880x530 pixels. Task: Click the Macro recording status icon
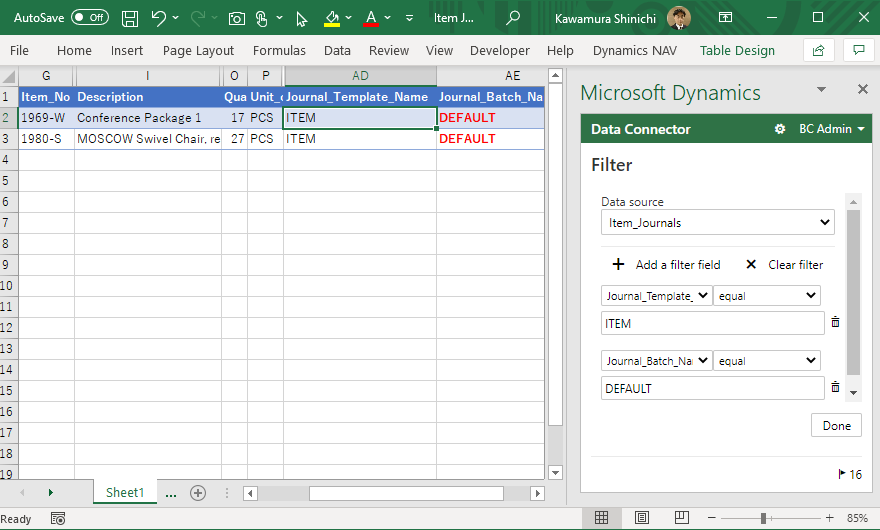[x=58, y=519]
